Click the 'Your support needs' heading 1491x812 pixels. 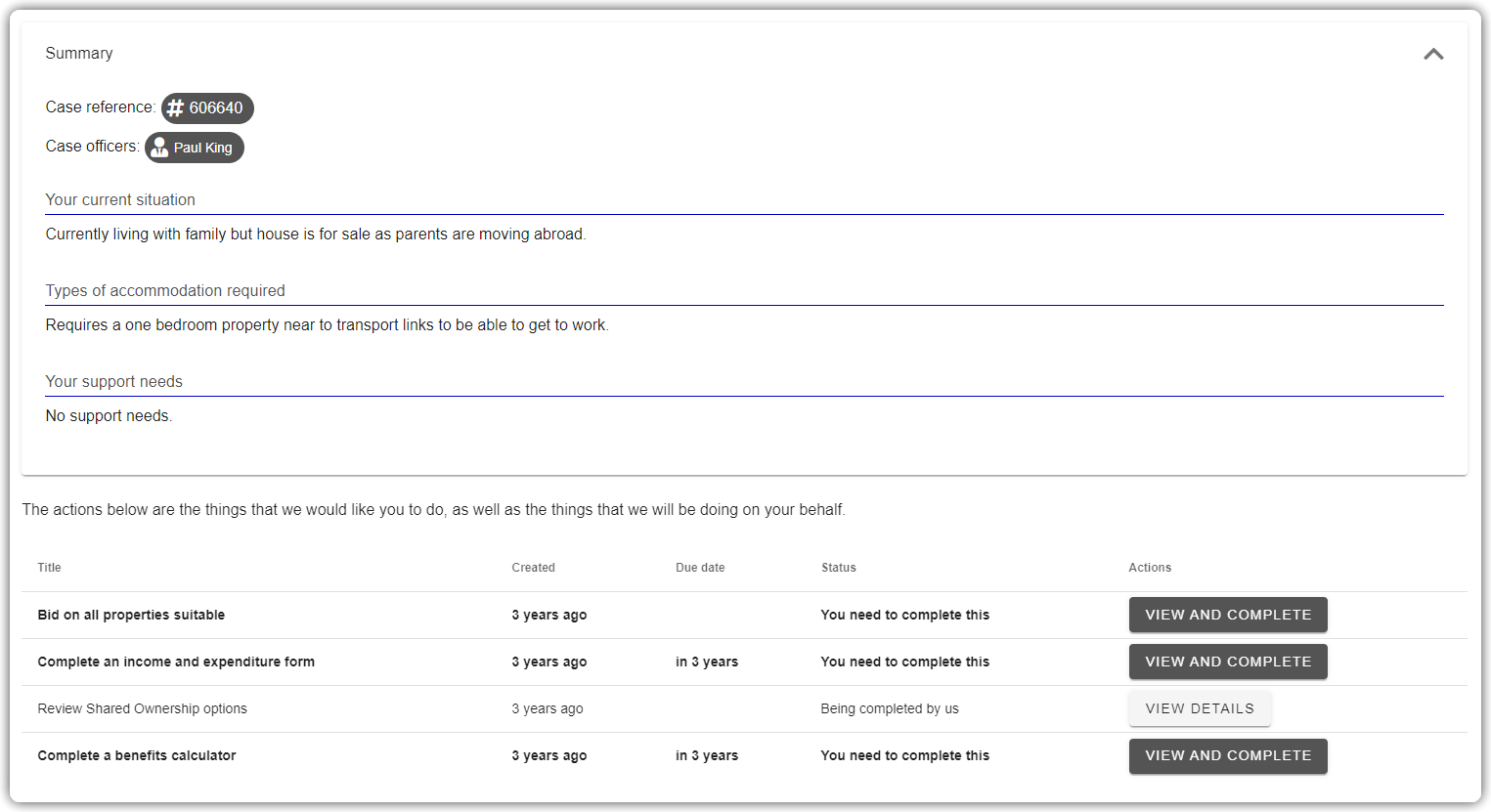click(x=114, y=381)
